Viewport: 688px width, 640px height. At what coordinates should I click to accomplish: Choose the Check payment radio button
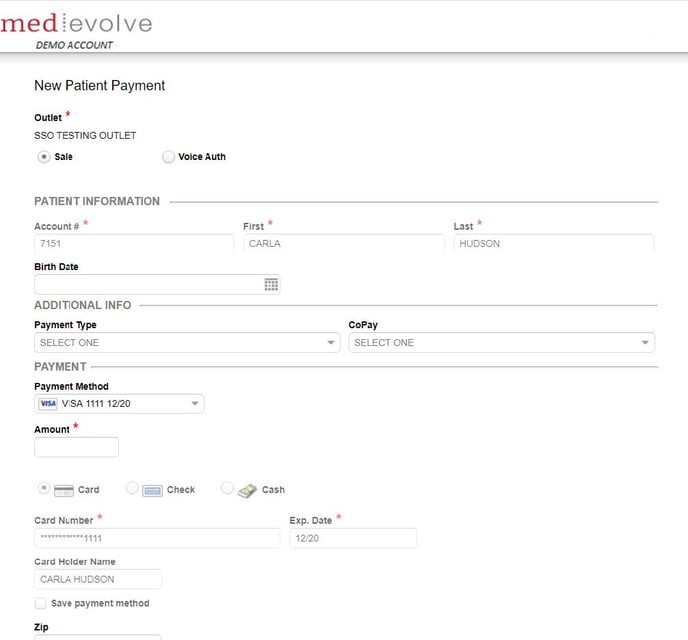pos(132,488)
